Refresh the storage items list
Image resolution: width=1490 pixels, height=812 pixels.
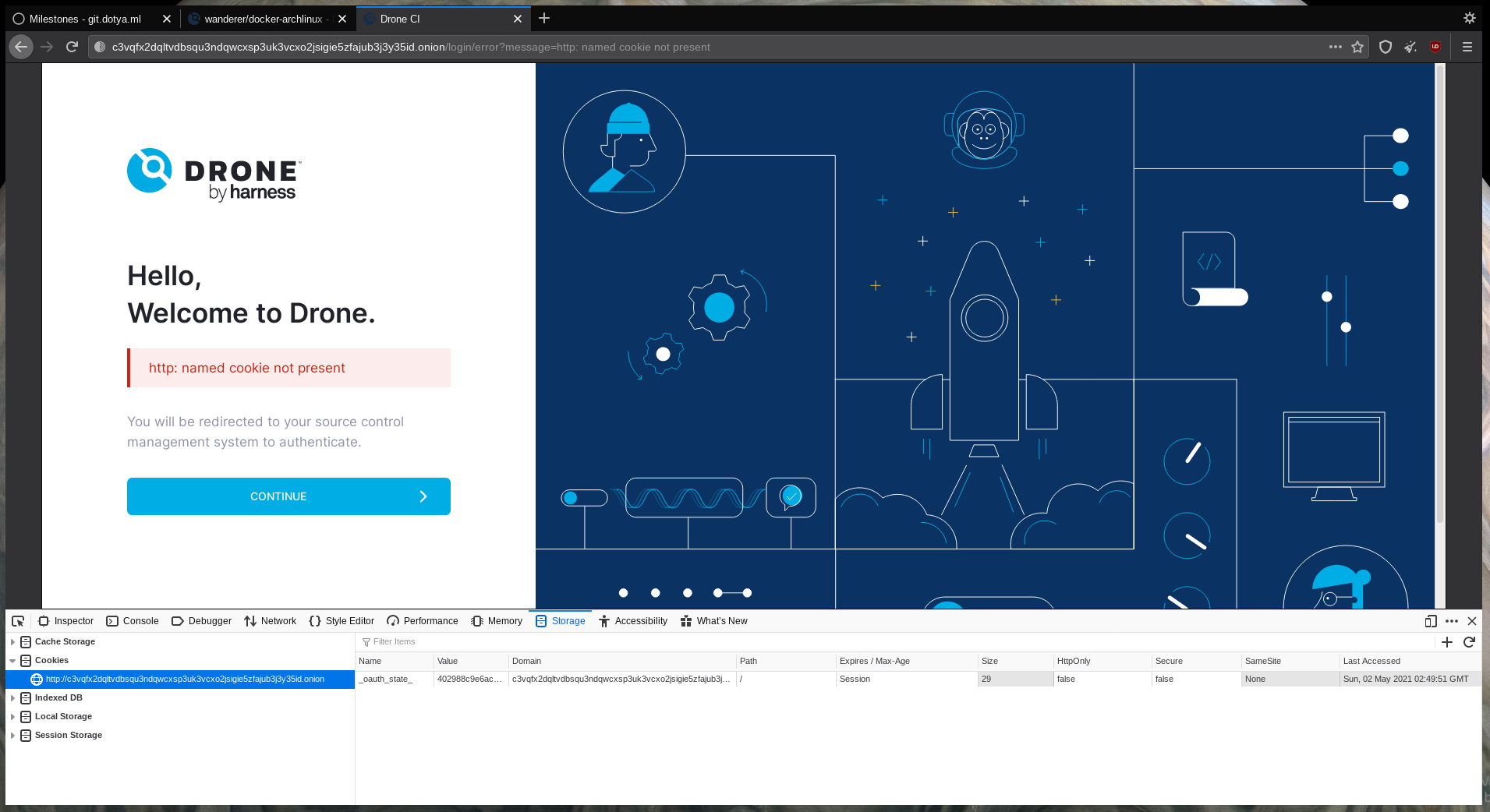tap(1469, 642)
